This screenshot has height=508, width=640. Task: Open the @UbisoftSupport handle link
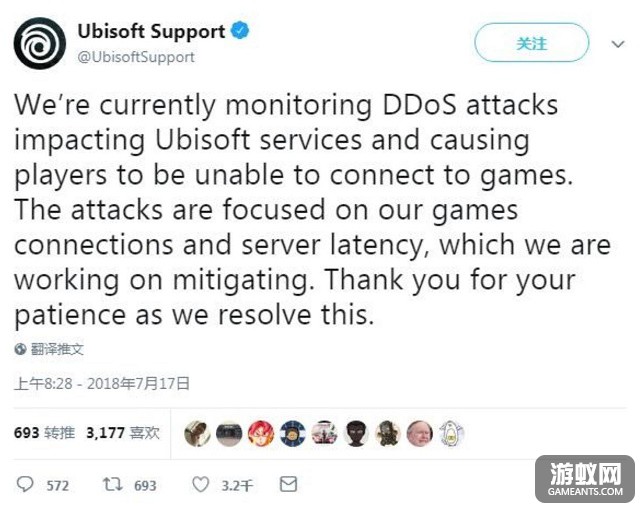pyautogui.click(x=136, y=57)
